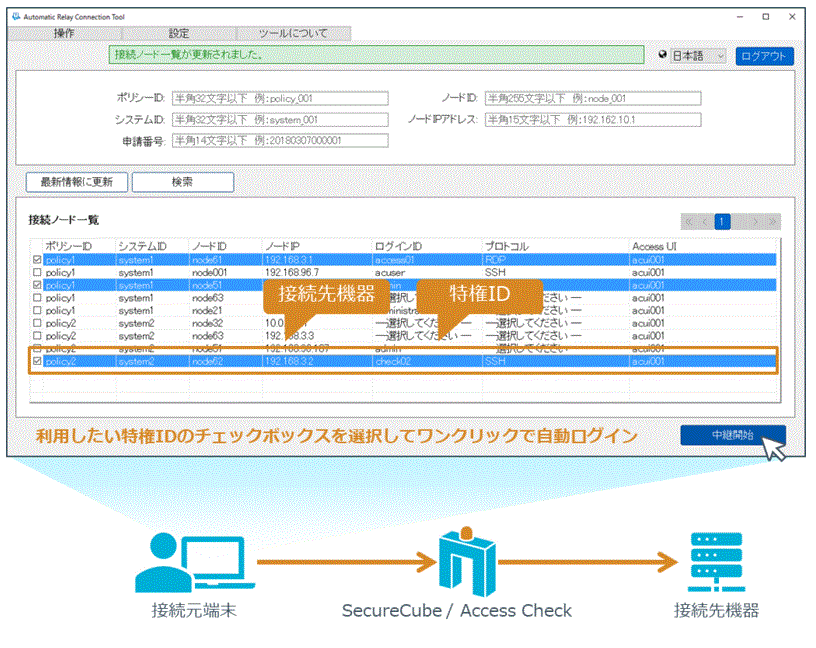
Task: Go to the first page arrow
Action: 690,221
